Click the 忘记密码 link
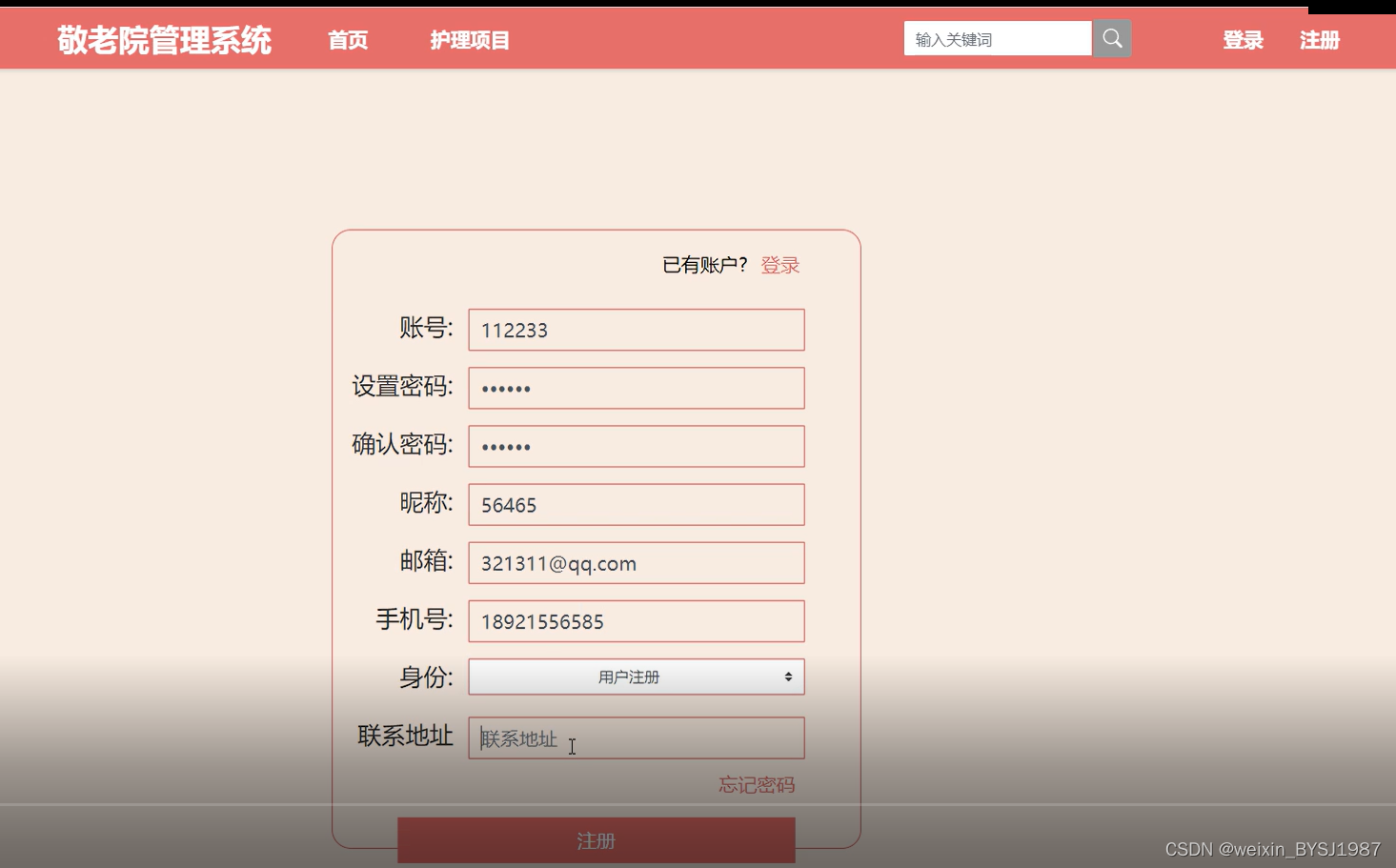This screenshot has height=868, width=1396. point(757,785)
